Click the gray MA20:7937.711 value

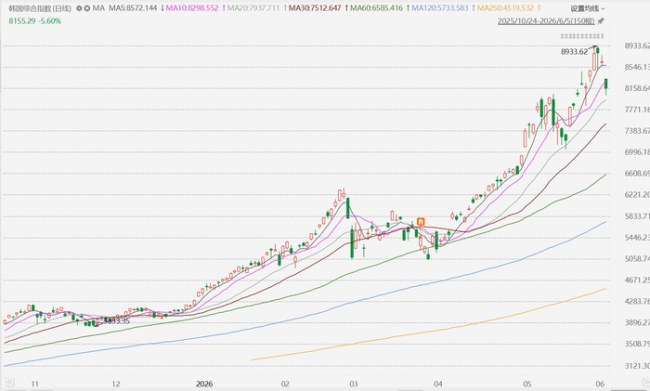(x=253, y=8)
